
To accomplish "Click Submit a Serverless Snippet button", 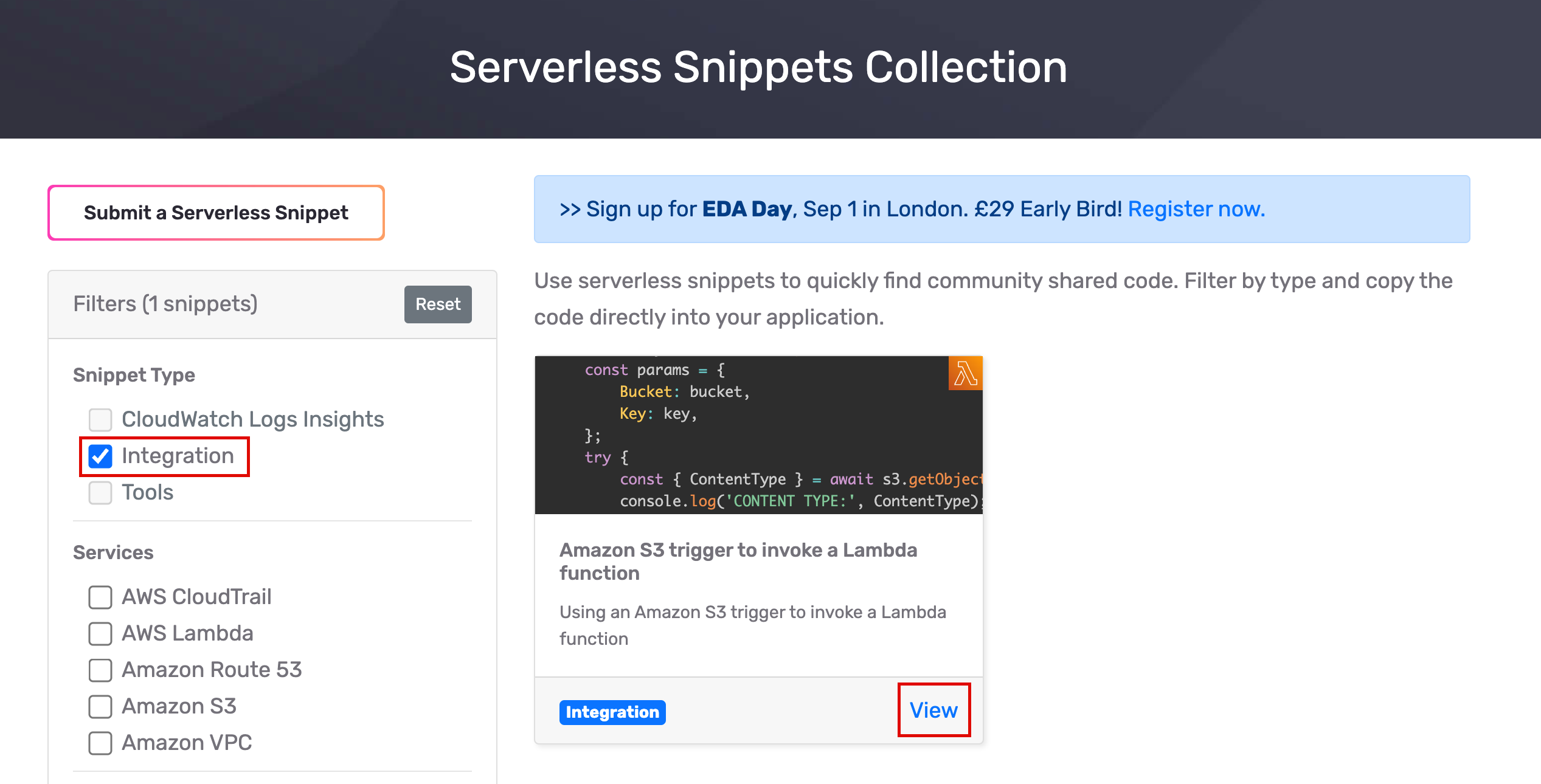I will click(216, 213).
